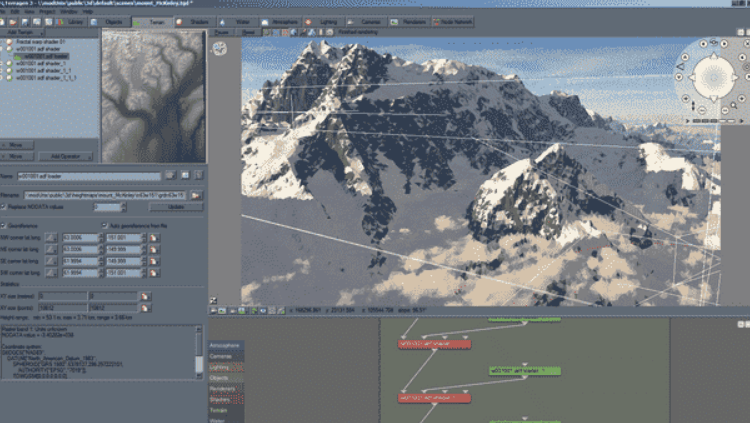The width and height of the screenshot is (750, 423).
Task: Click the globe icon in preview toolbar
Action: pos(294,33)
